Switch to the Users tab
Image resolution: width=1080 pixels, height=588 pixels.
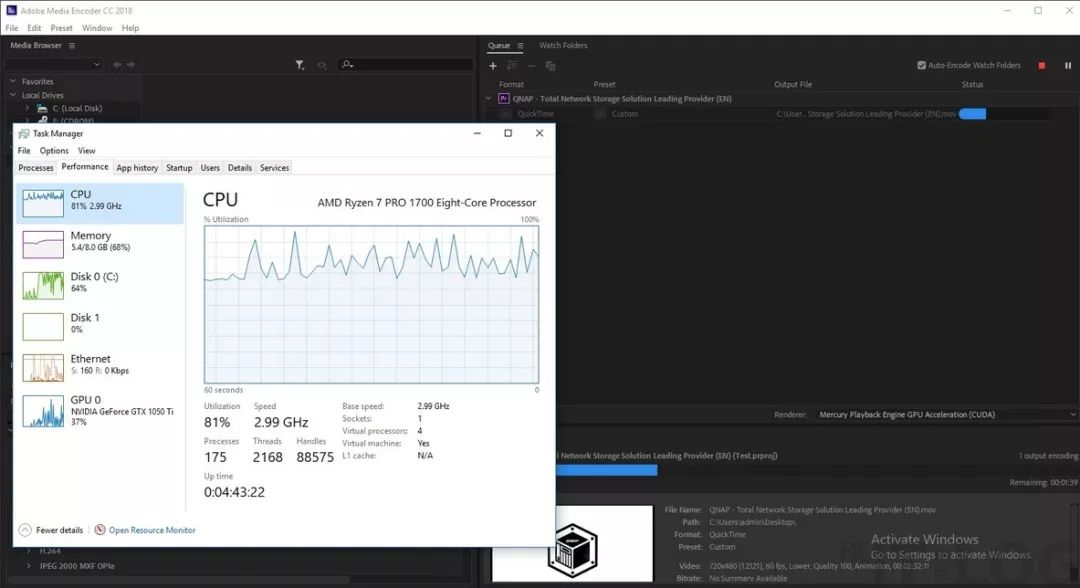(x=210, y=168)
